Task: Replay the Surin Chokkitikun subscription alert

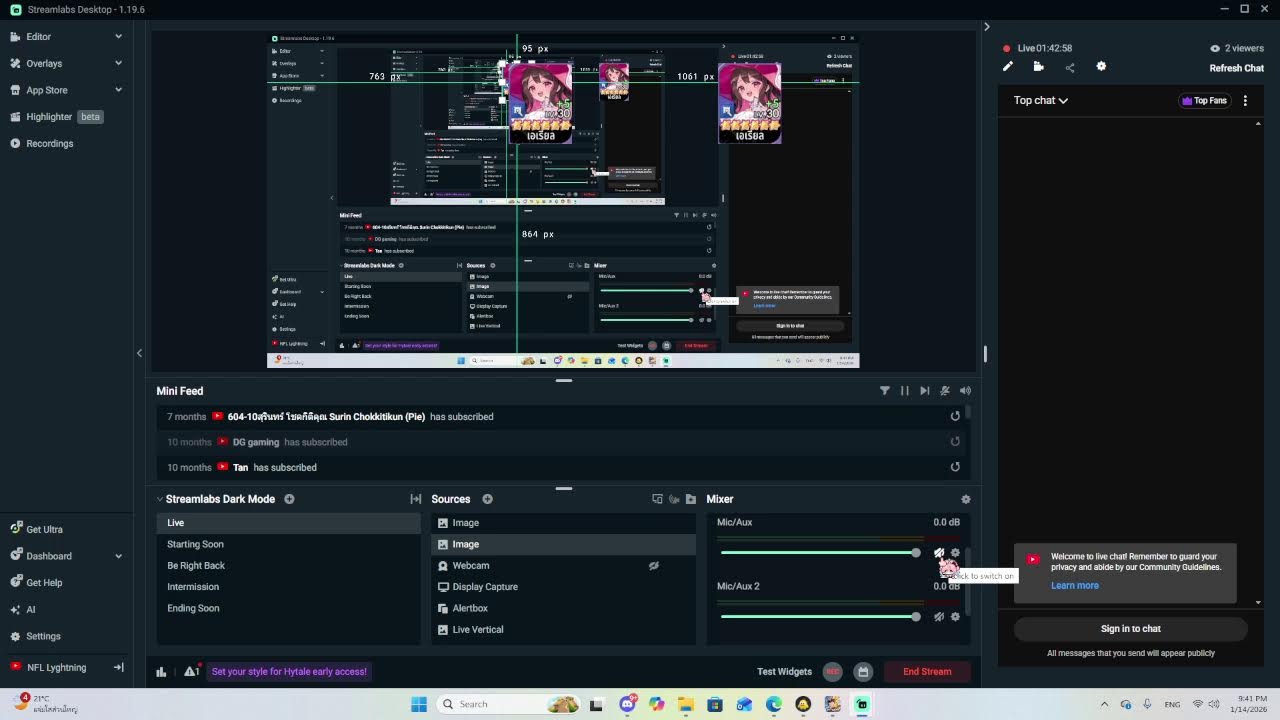Action: (x=955, y=416)
